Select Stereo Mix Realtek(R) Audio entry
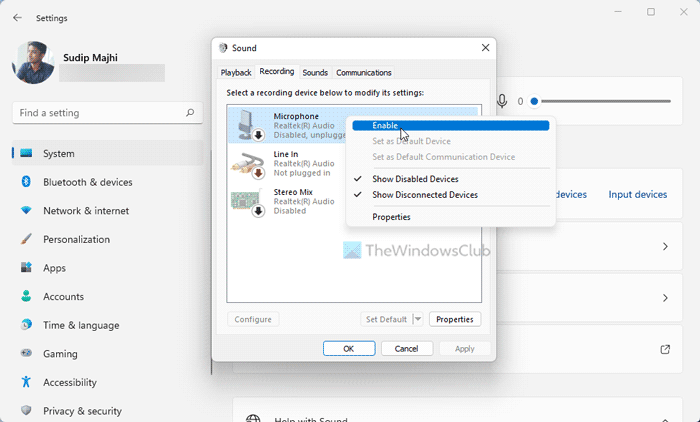The width and height of the screenshot is (700, 422). pyautogui.click(x=304, y=201)
